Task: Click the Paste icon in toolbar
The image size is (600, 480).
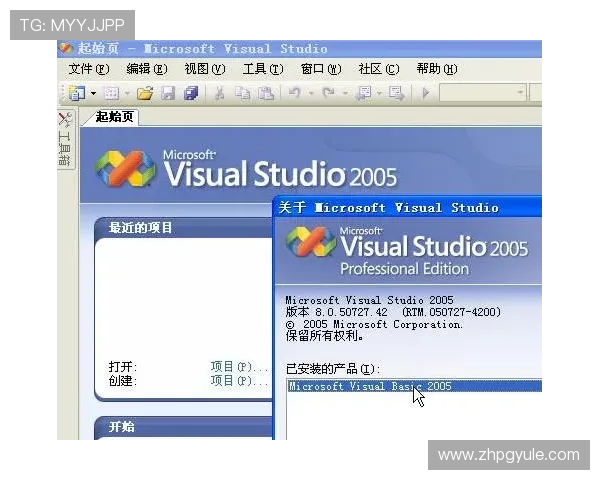Action: pyautogui.click(x=265, y=93)
